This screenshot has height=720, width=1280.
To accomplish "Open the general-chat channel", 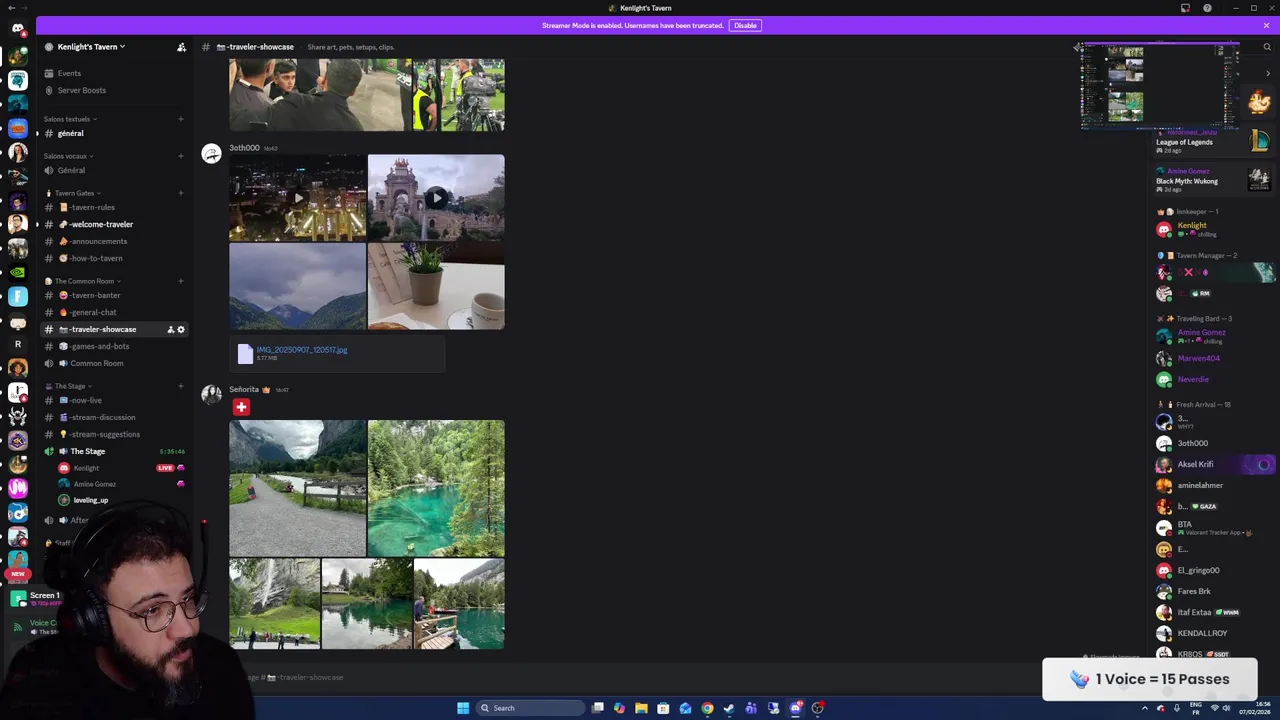I will 93,312.
